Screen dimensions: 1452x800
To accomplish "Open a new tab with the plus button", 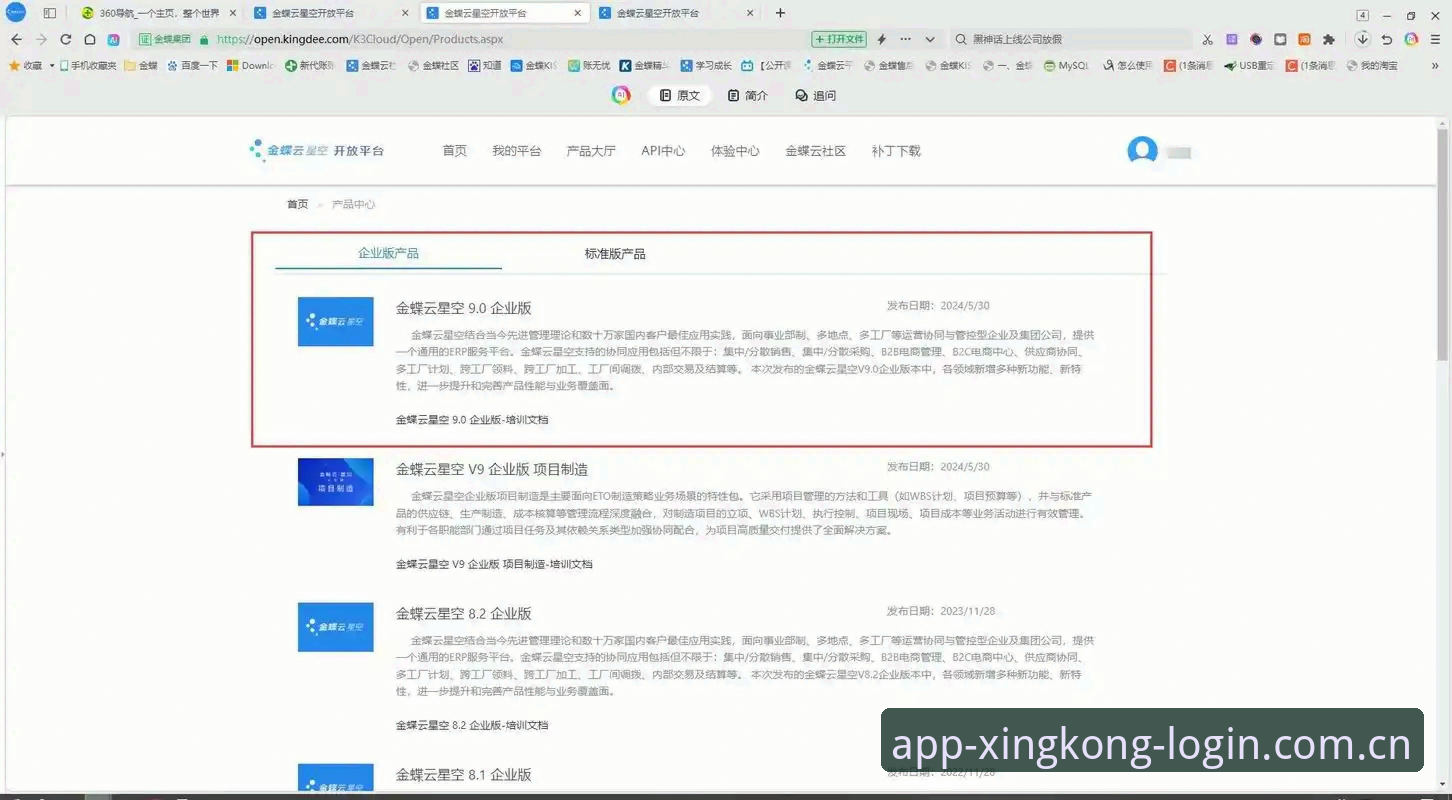I will [x=780, y=13].
